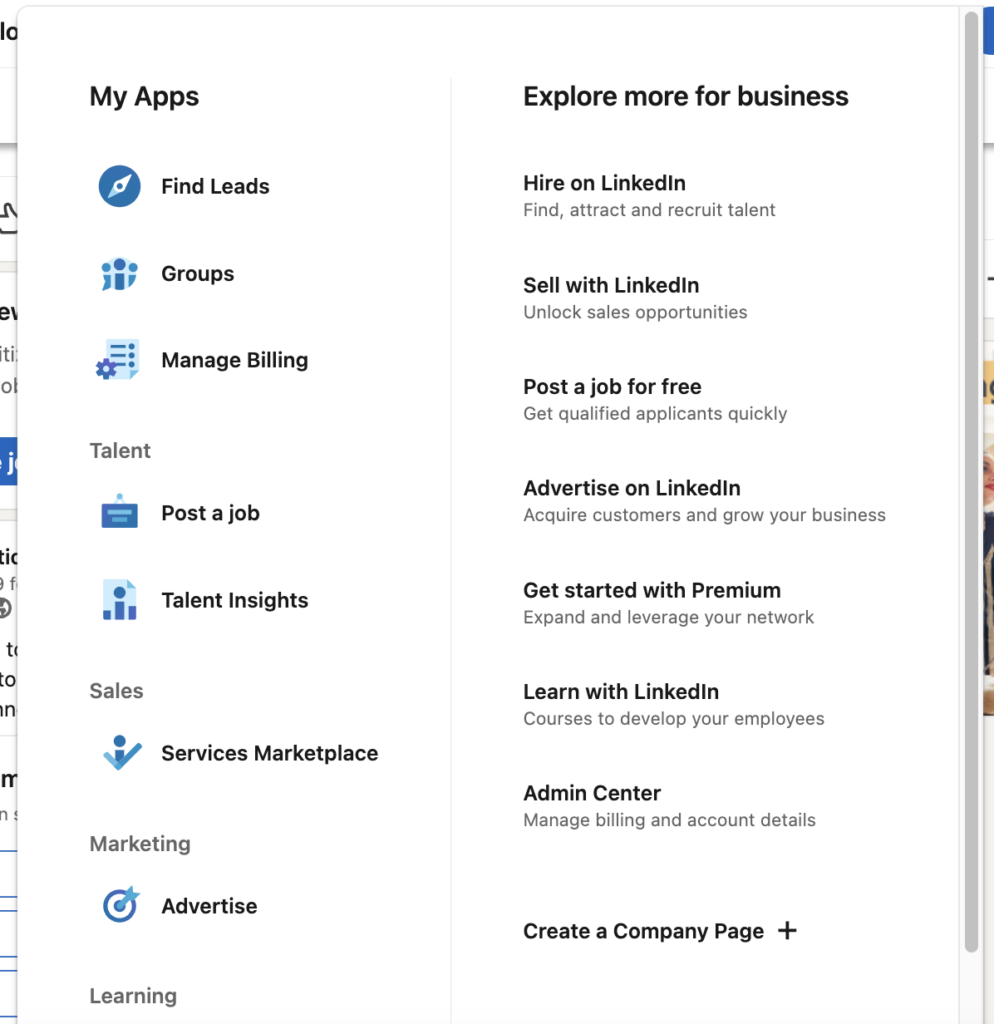994x1024 pixels.
Task: Open Advertise under Marketing
Action: (209, 906)
